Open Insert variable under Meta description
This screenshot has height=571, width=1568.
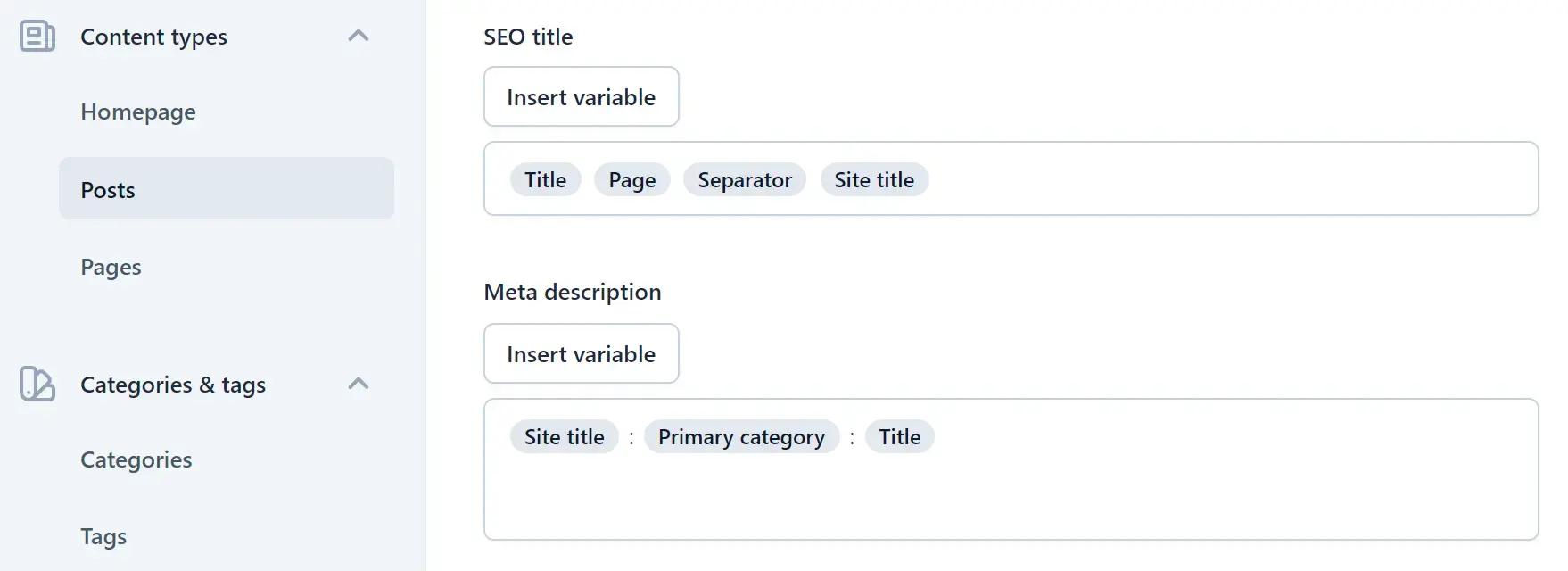point(581,353)
